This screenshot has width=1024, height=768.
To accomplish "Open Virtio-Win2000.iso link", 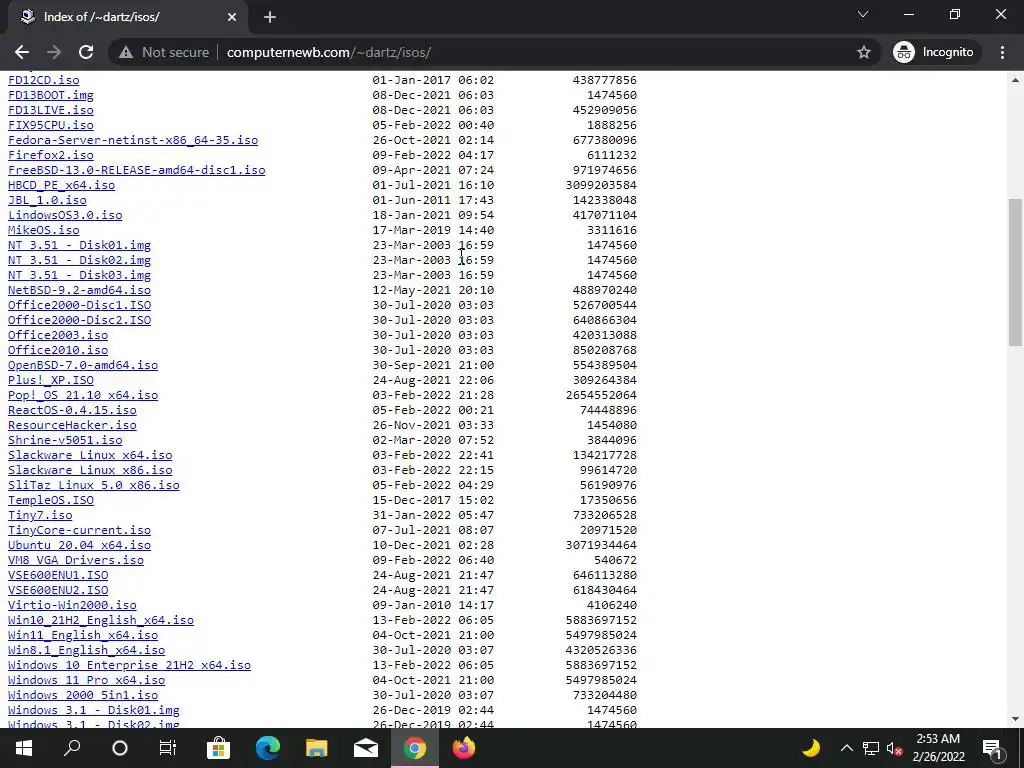I will coord(72,605).
